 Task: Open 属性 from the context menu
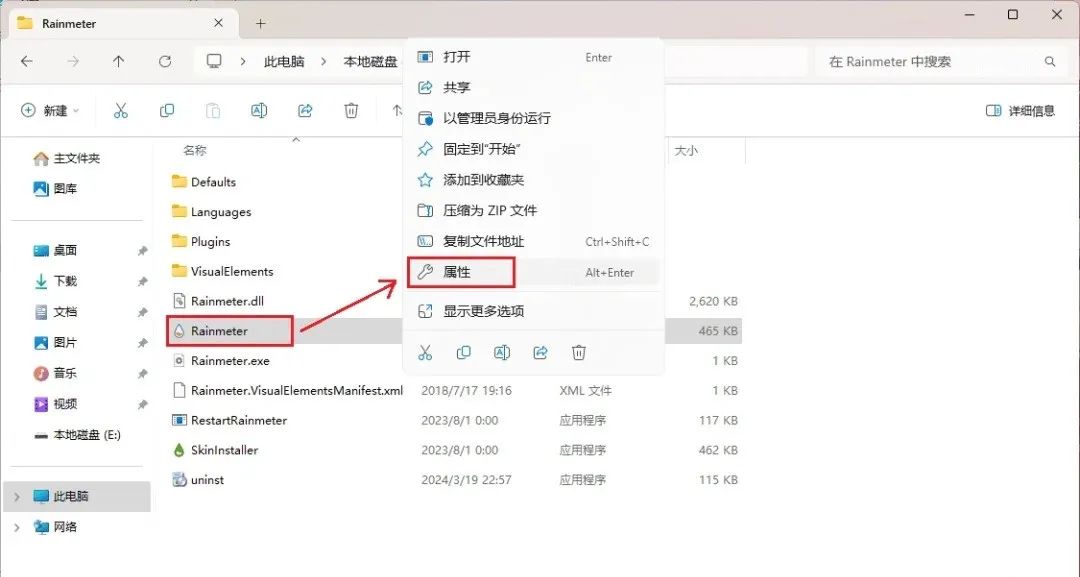point(533,273)
